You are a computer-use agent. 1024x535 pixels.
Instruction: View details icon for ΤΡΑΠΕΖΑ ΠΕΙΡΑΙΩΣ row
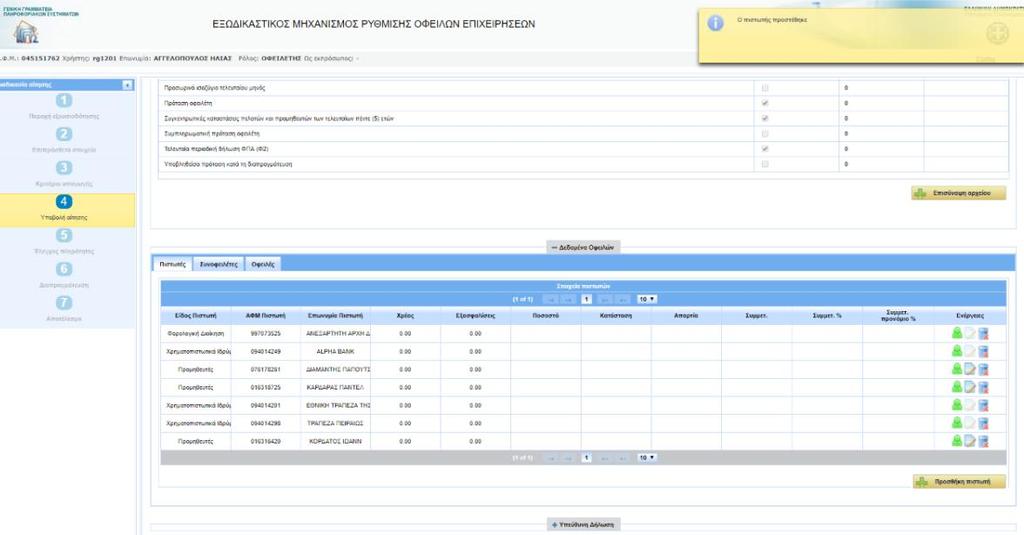957,423
